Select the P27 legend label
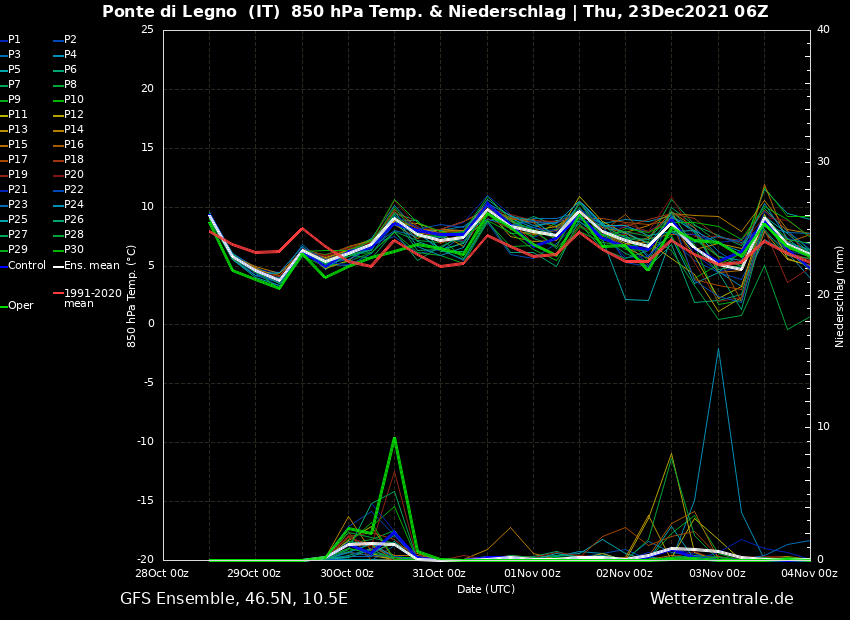The image size is (850, 620). click(x=18, y=235)
